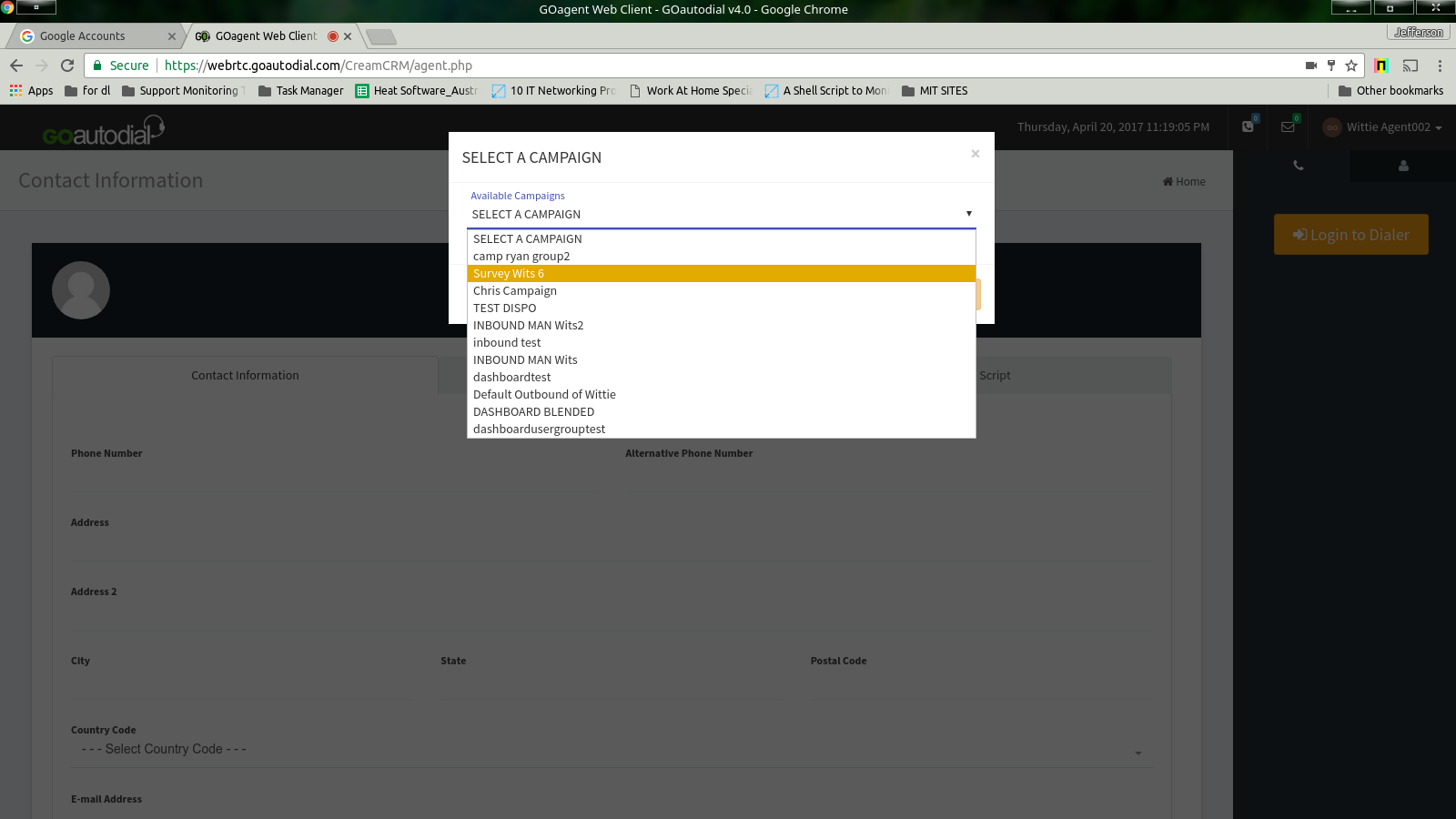Screen dimensions: 1456x819
Task: Select the 'Chris Campaign' option
Action: pos(722,291)
